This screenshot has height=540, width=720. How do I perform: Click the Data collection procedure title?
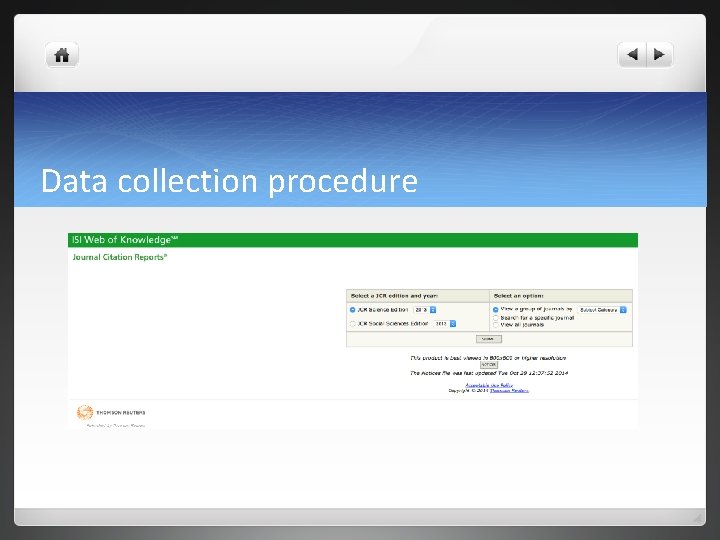coord(229,181)
